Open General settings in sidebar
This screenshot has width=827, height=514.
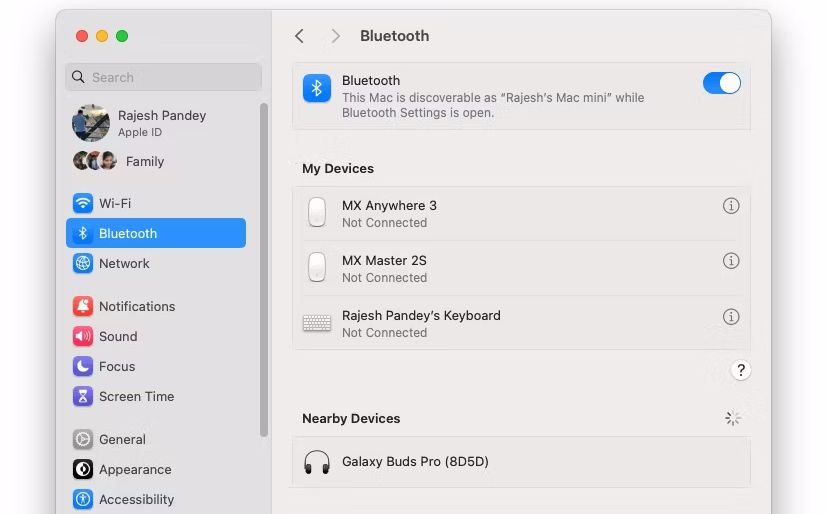(x=156, y=439)
